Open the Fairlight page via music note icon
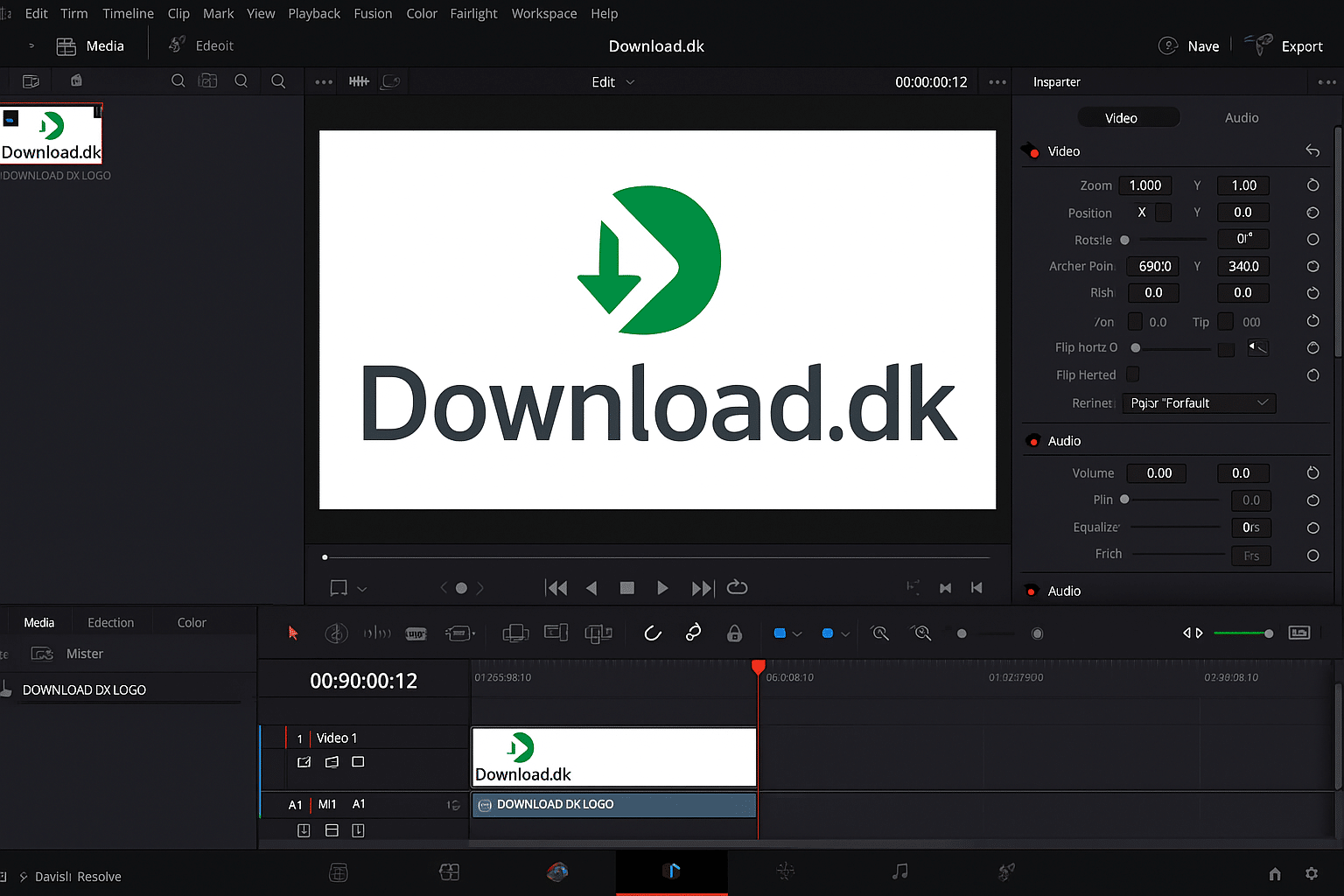 pos(900,872)
